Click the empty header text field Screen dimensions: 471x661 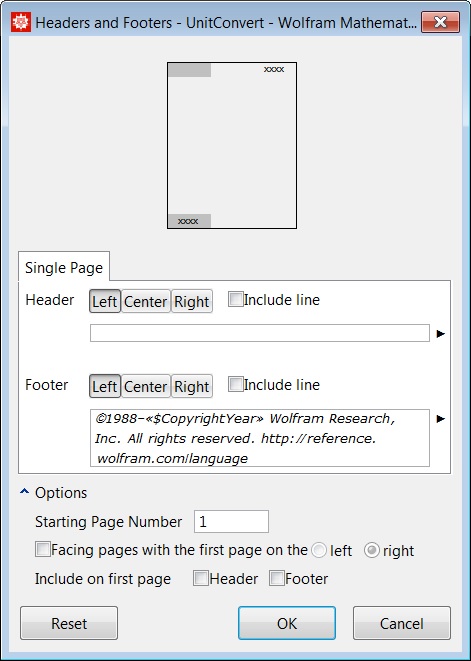click(x=260, y=333)
